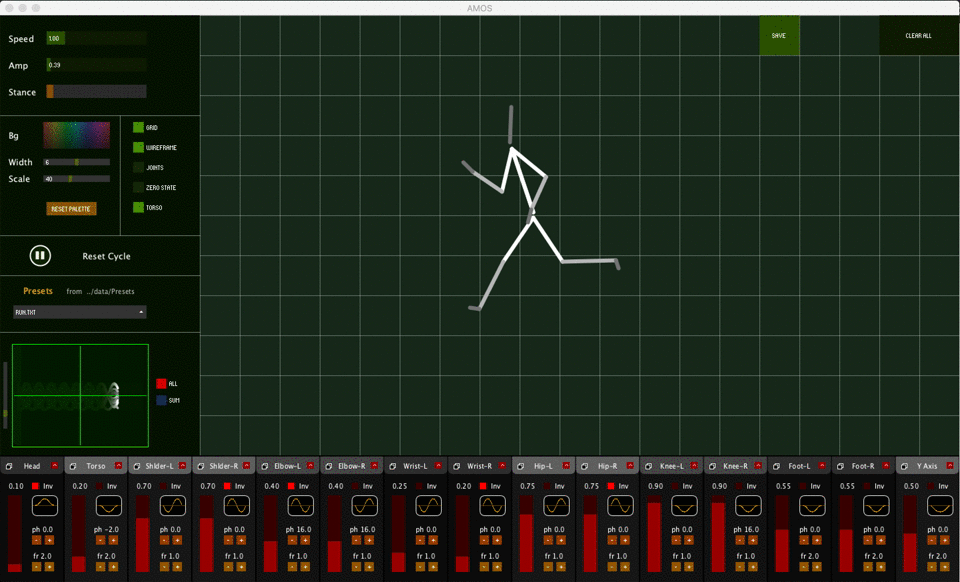Screen dimensions: 960x582
Task: Collapse the Head channel with its red arrow
Action: [56, 464]
